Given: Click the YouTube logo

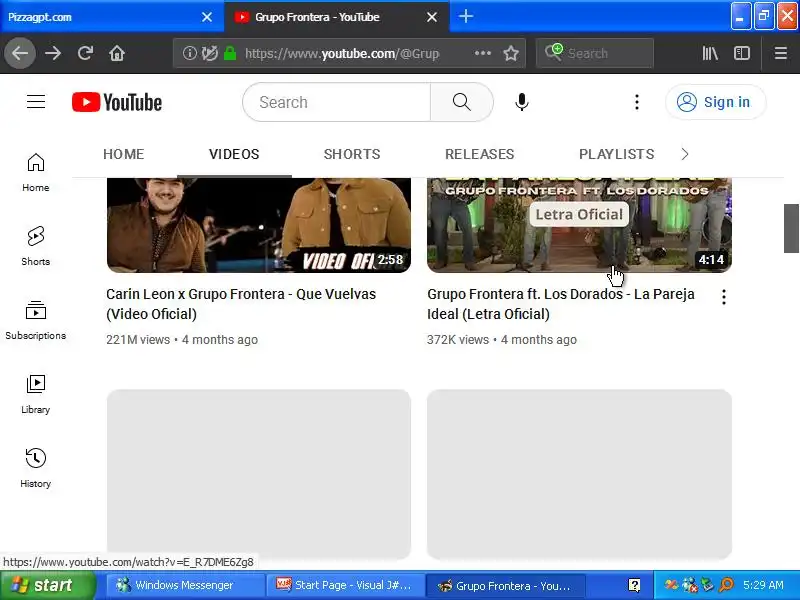Looking at the screenshot, I should pyautogui.click(x=117, y=102).
